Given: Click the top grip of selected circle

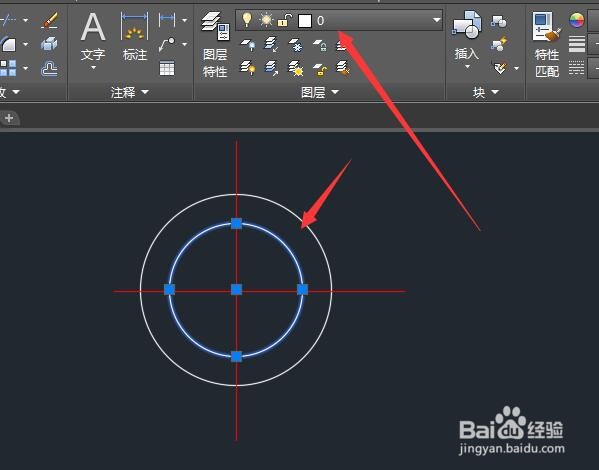Looking at the screenshot, I should tap(236, 223).
